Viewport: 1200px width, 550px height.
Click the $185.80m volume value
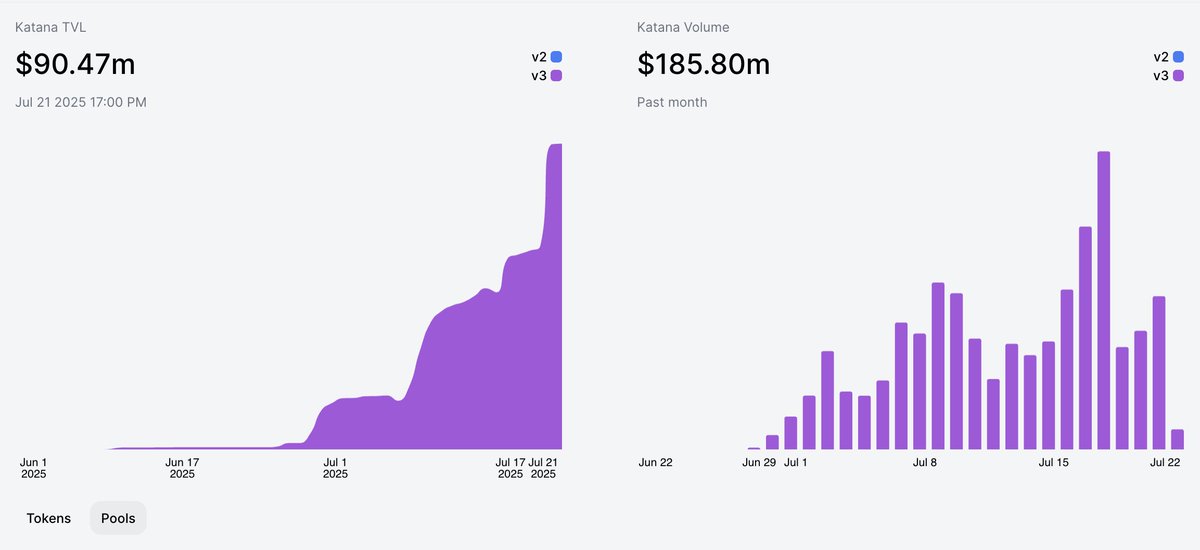tap(704, 65)
